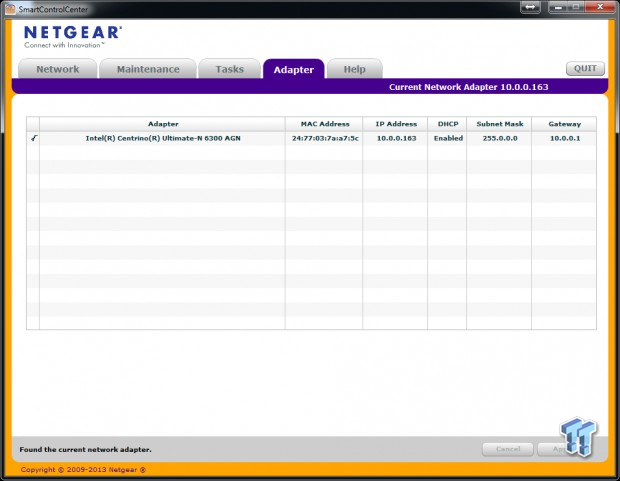
Task: Click the DHCP column header
Action: tap(448, 124)
